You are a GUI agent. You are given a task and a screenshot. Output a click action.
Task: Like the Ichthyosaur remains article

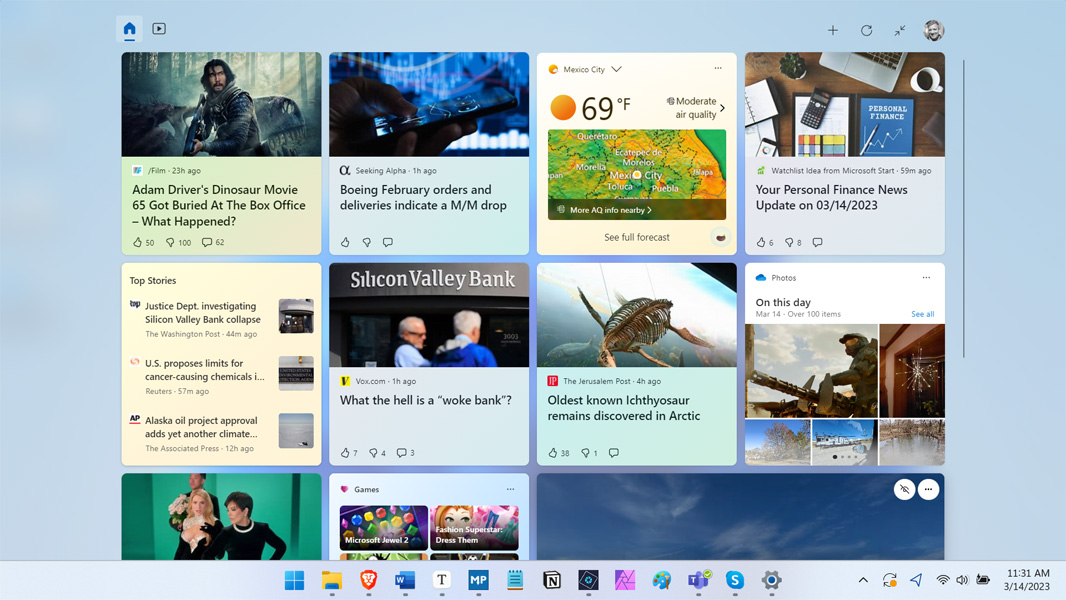553,453
